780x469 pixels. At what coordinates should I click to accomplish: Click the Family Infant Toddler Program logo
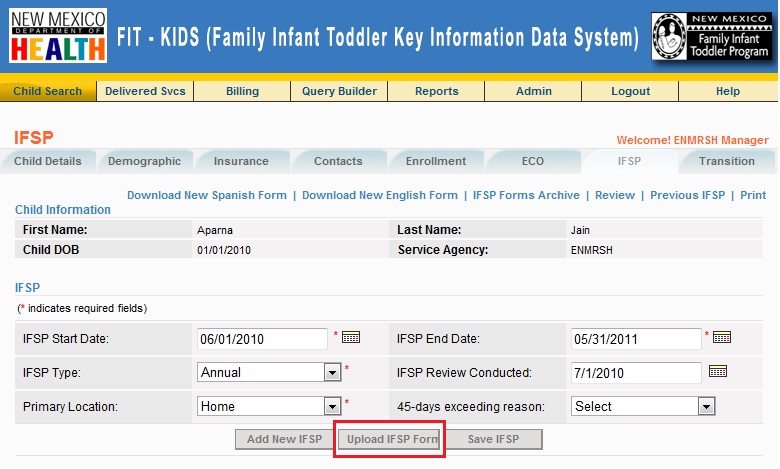(712, 36)
